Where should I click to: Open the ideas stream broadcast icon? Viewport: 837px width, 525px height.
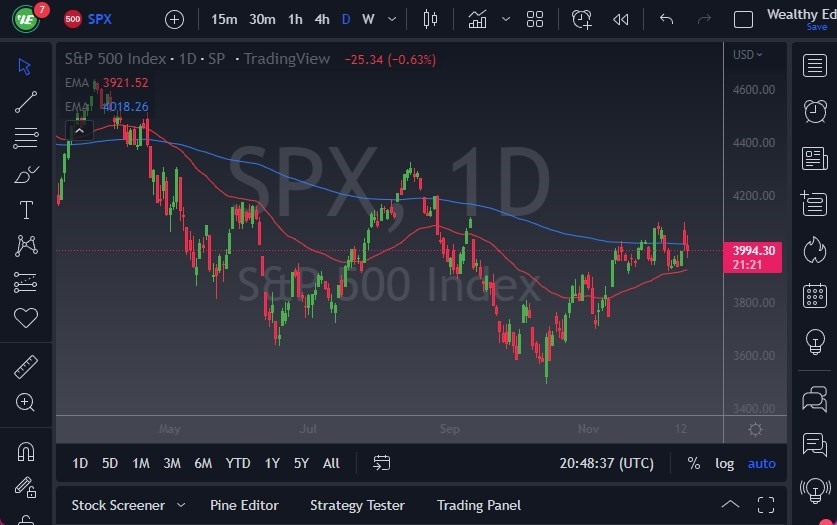pyautogui.click(x=815, y=490)
